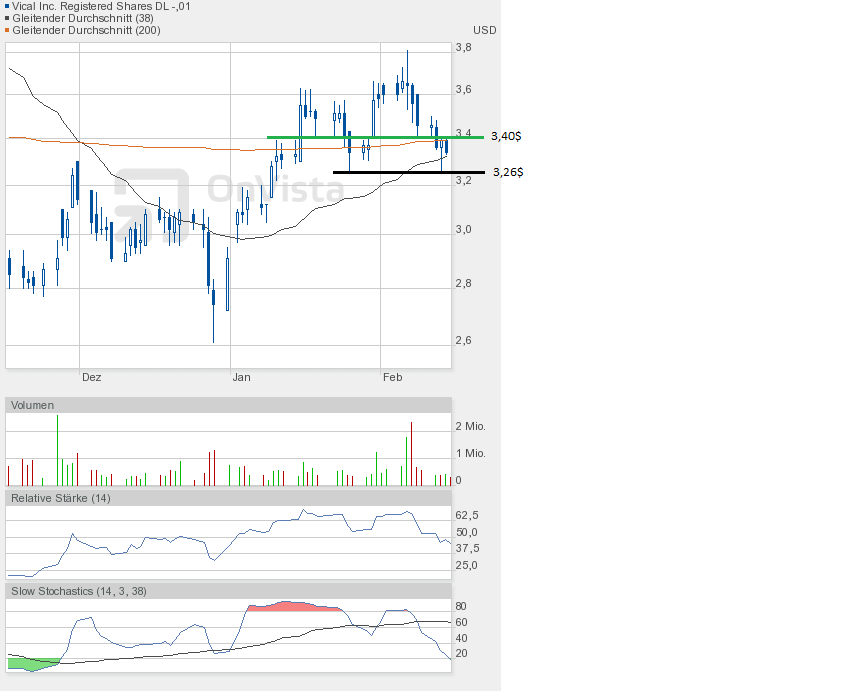Click the red overbought area in Stochastics
This screenshot has height=691, width=850.
point(290,606)
